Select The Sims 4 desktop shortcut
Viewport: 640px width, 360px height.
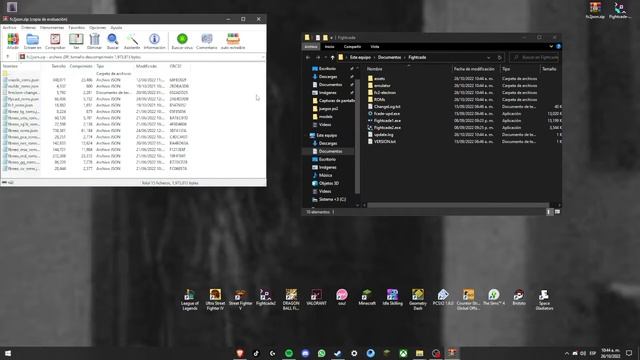493,298
